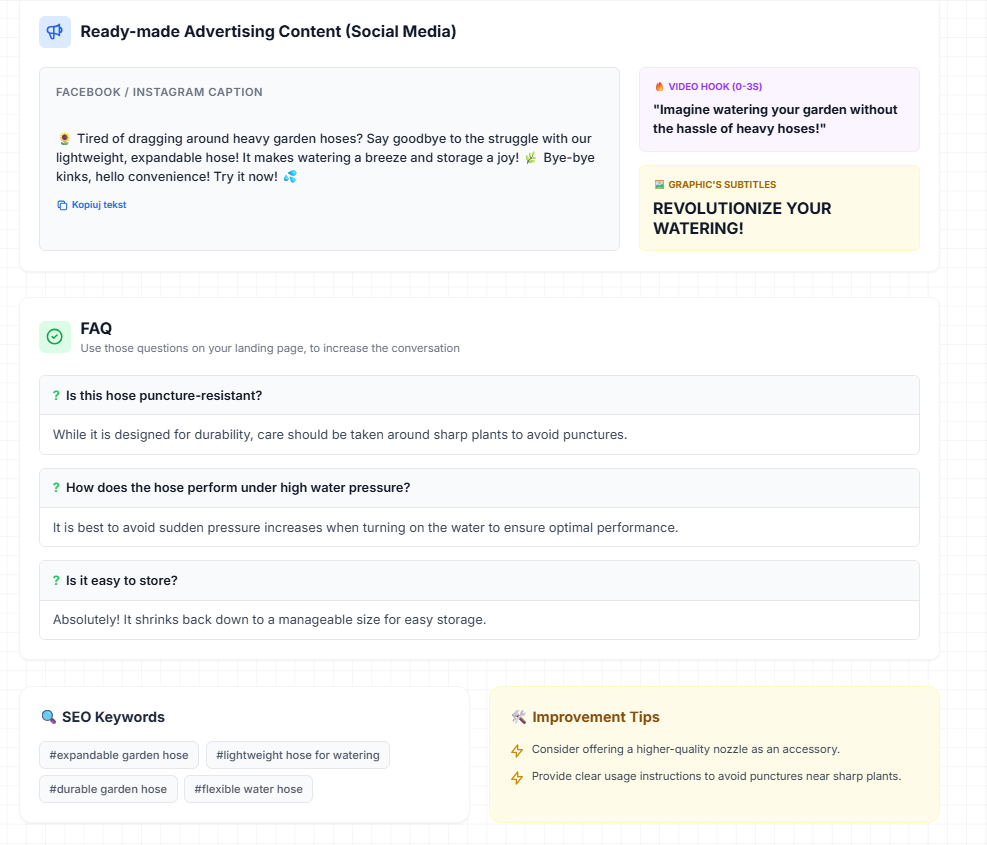Click the flame icon on Video Hook label
The image size is (987, 845).
point(661,86)
